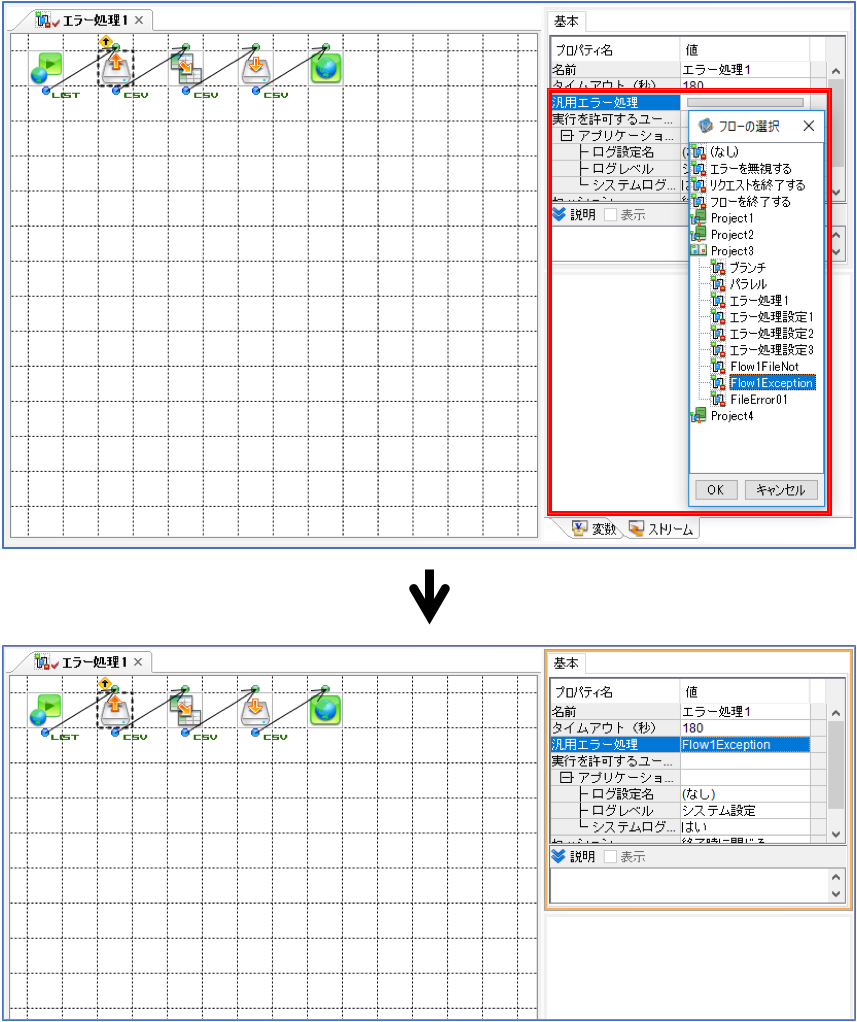Collapse the Project3 node in flow selection dialog
Image resolution: width=857 pixels, height=1022 pixels.
coord(698,251)
